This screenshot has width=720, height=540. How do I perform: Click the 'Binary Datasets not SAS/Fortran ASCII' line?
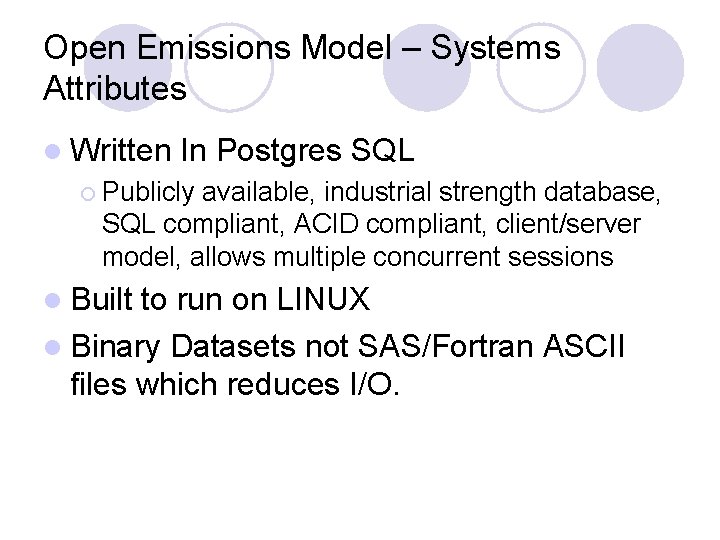tap(348, 347)
